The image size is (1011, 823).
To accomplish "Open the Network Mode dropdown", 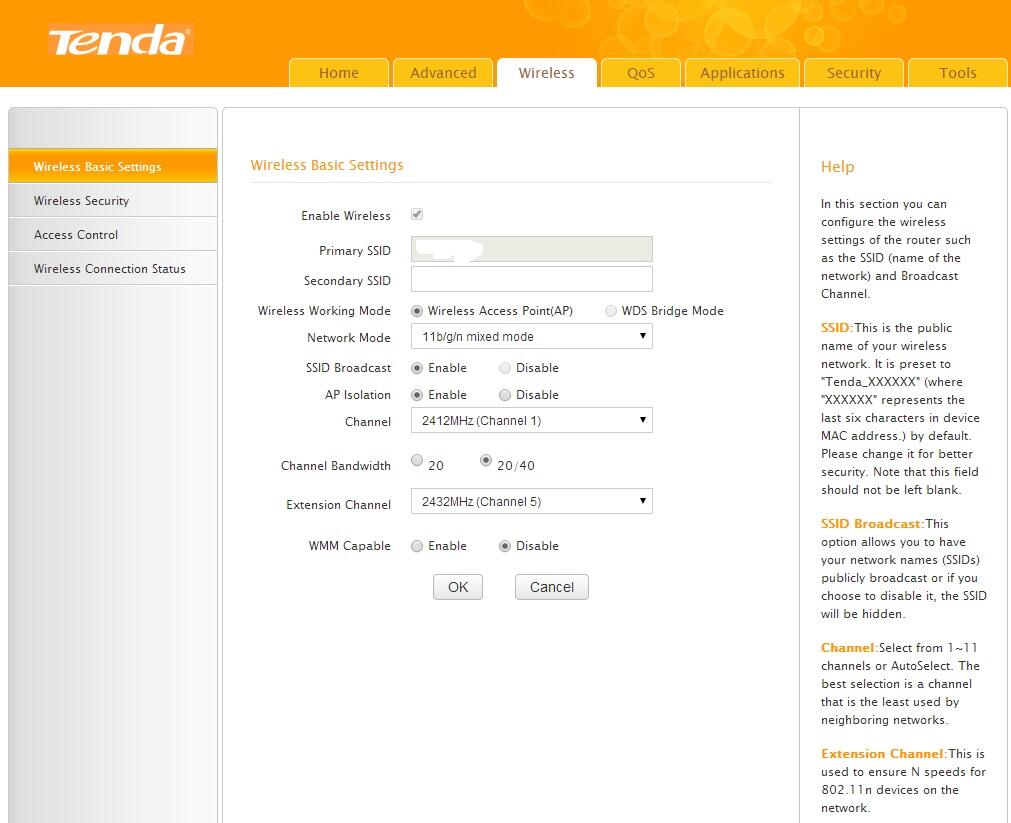I will pos(532,336).
